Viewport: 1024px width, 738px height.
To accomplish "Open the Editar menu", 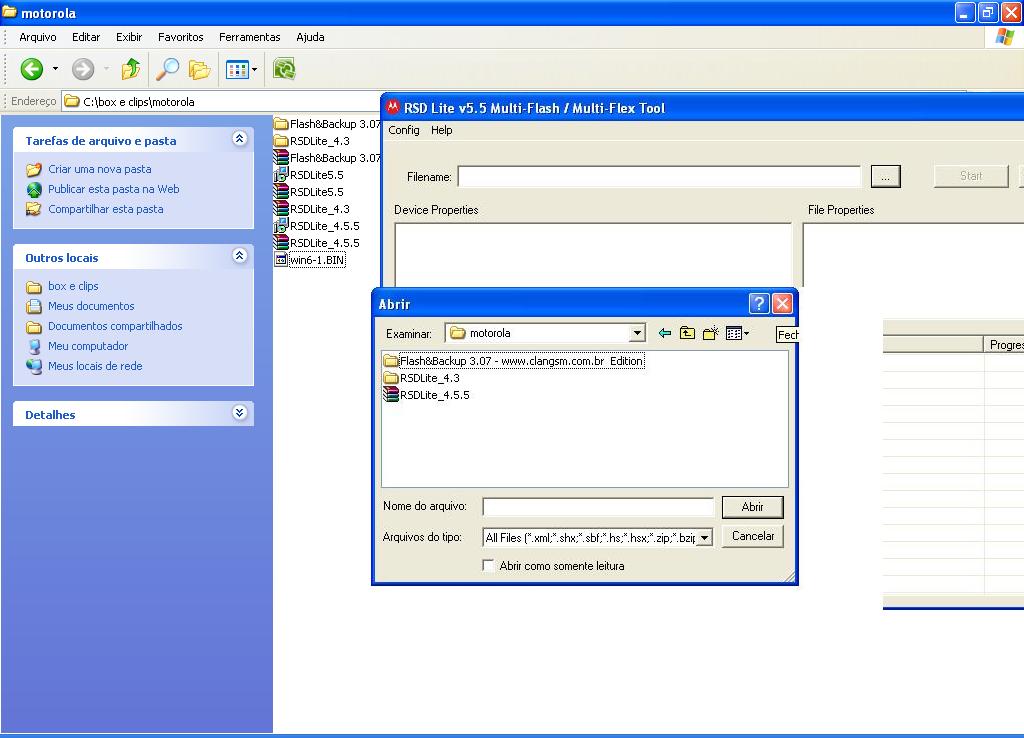I will pyautogui.click(x=86, y=37).
